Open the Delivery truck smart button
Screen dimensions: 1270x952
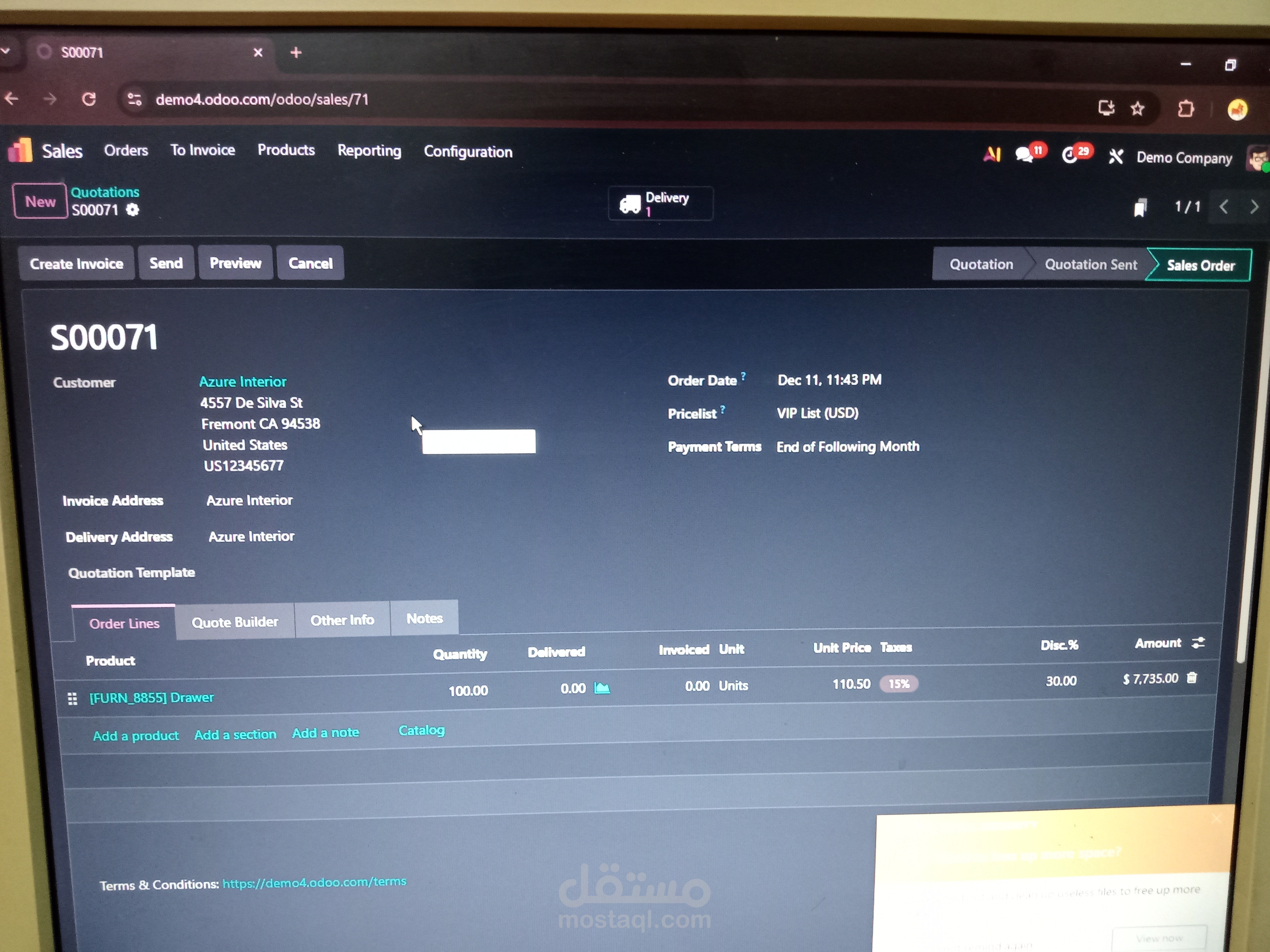(660, 204)
